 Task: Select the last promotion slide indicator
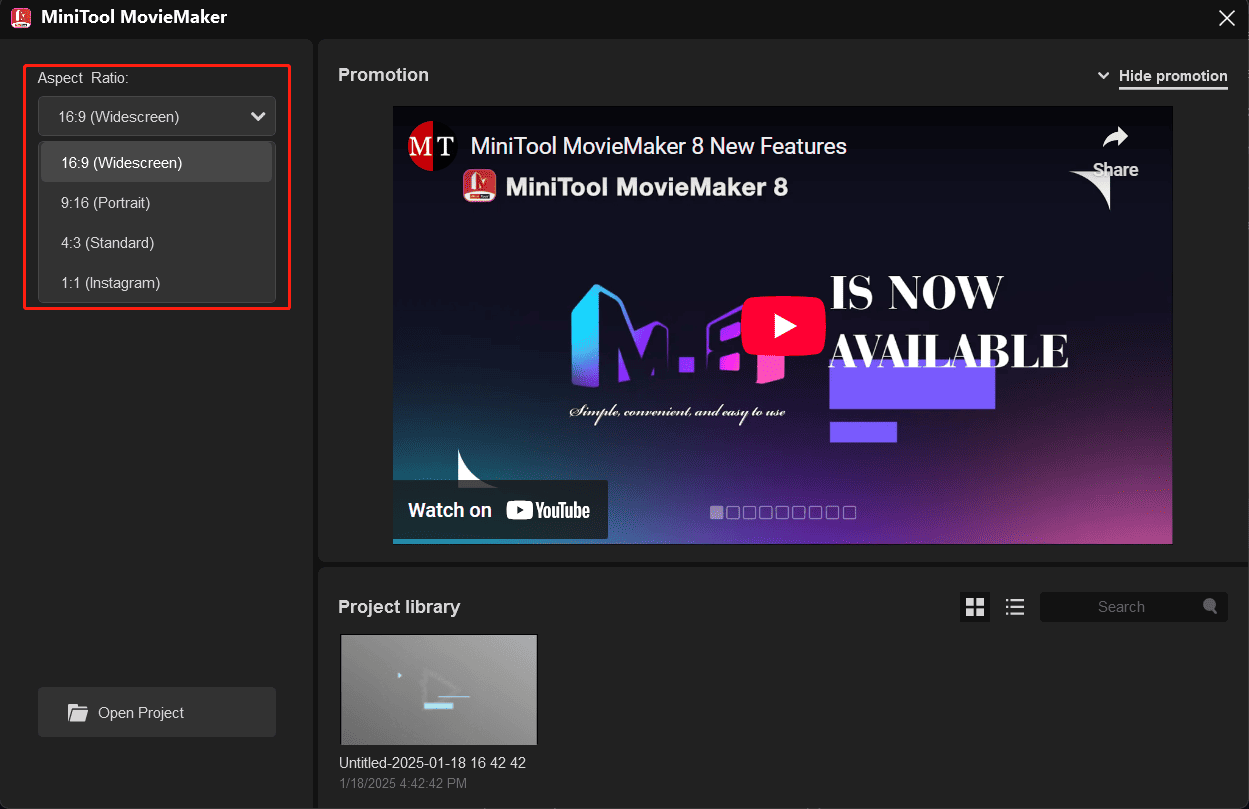(850, 512)
